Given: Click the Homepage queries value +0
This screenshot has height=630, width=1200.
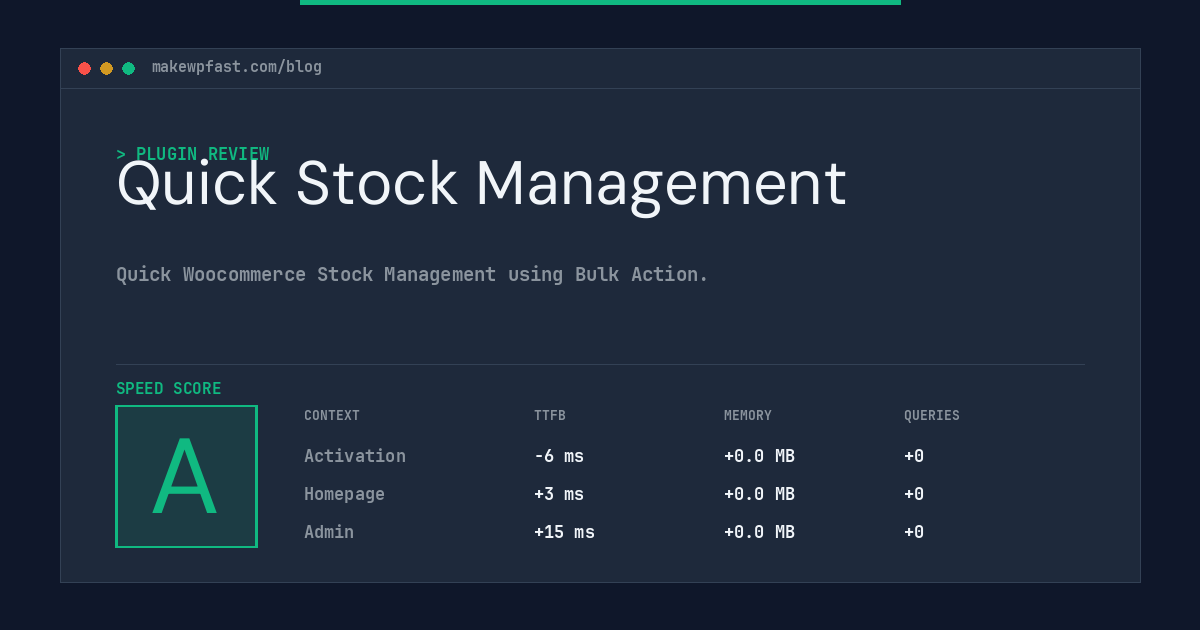Looking at the screenshot, I should click(914, 494).
